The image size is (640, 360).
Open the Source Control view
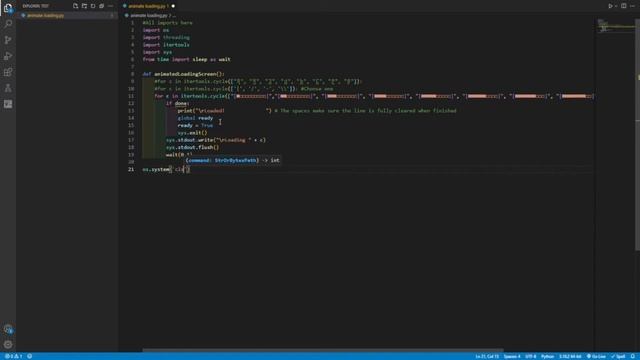point(8,40)
